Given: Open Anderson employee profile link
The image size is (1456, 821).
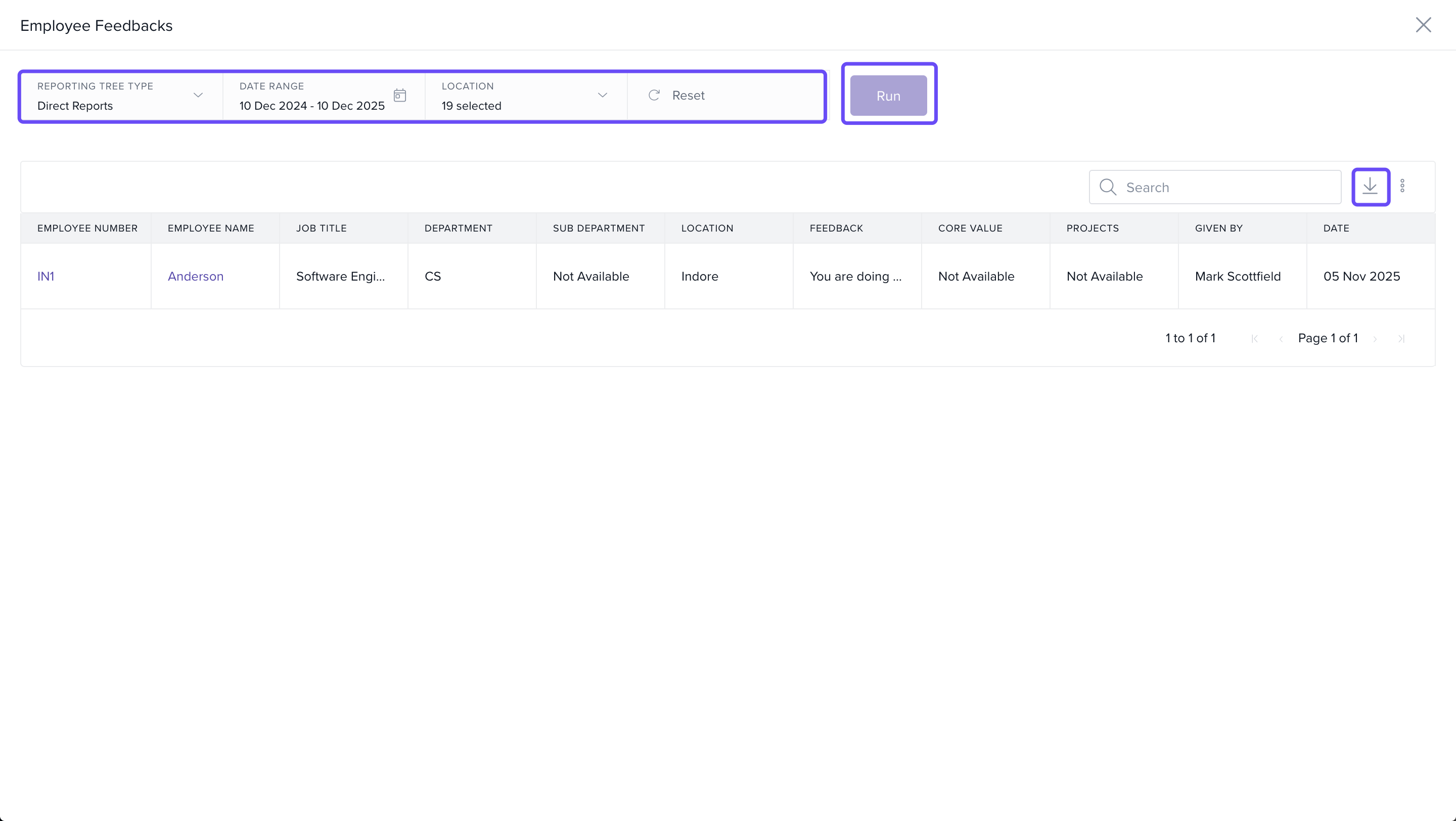Looking at the screenshot, I should [196, 277].
